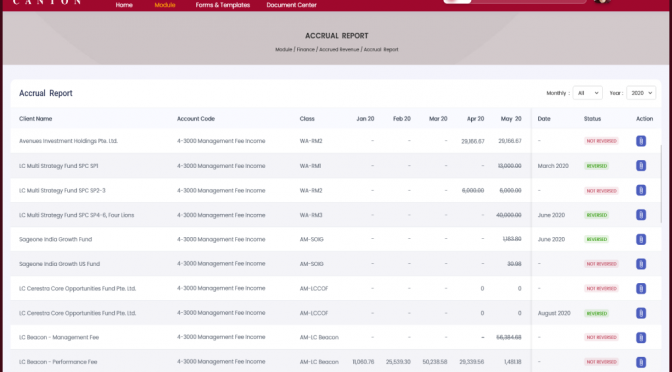Click the table's vertical scrollbar
The width and height of the screenshot is (672, 372).
click(661, 184)
